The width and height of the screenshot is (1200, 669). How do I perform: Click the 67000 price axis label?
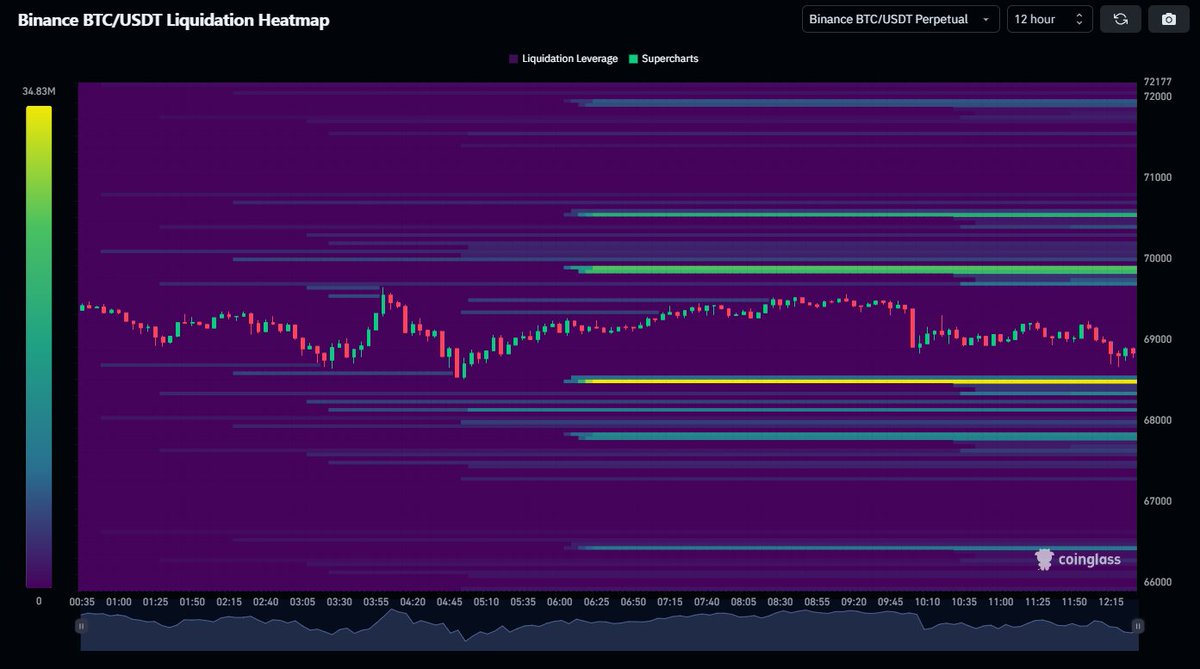pyautogui.click(x=1158, y=501)
